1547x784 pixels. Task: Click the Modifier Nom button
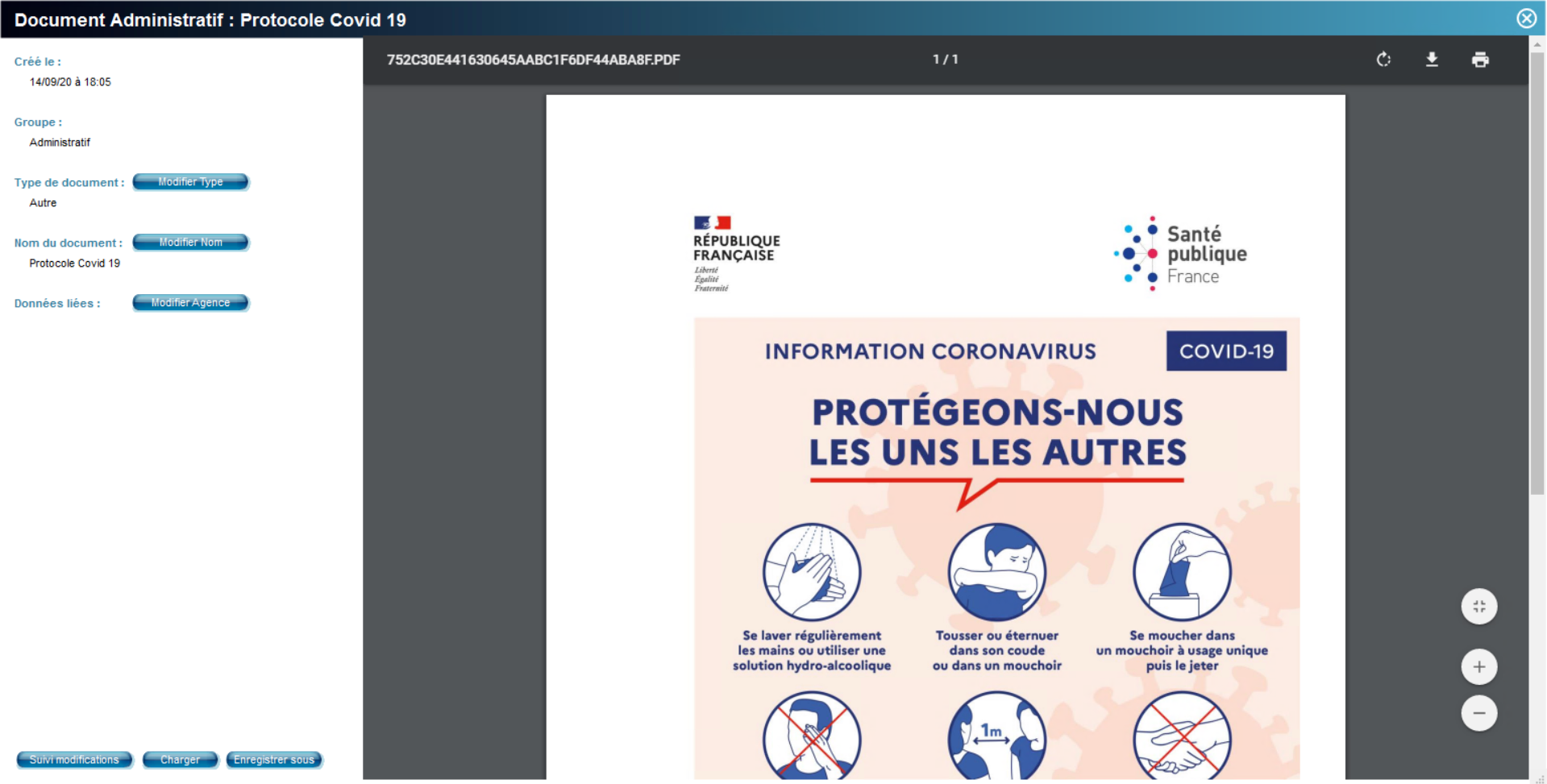[x=191, y=243]
